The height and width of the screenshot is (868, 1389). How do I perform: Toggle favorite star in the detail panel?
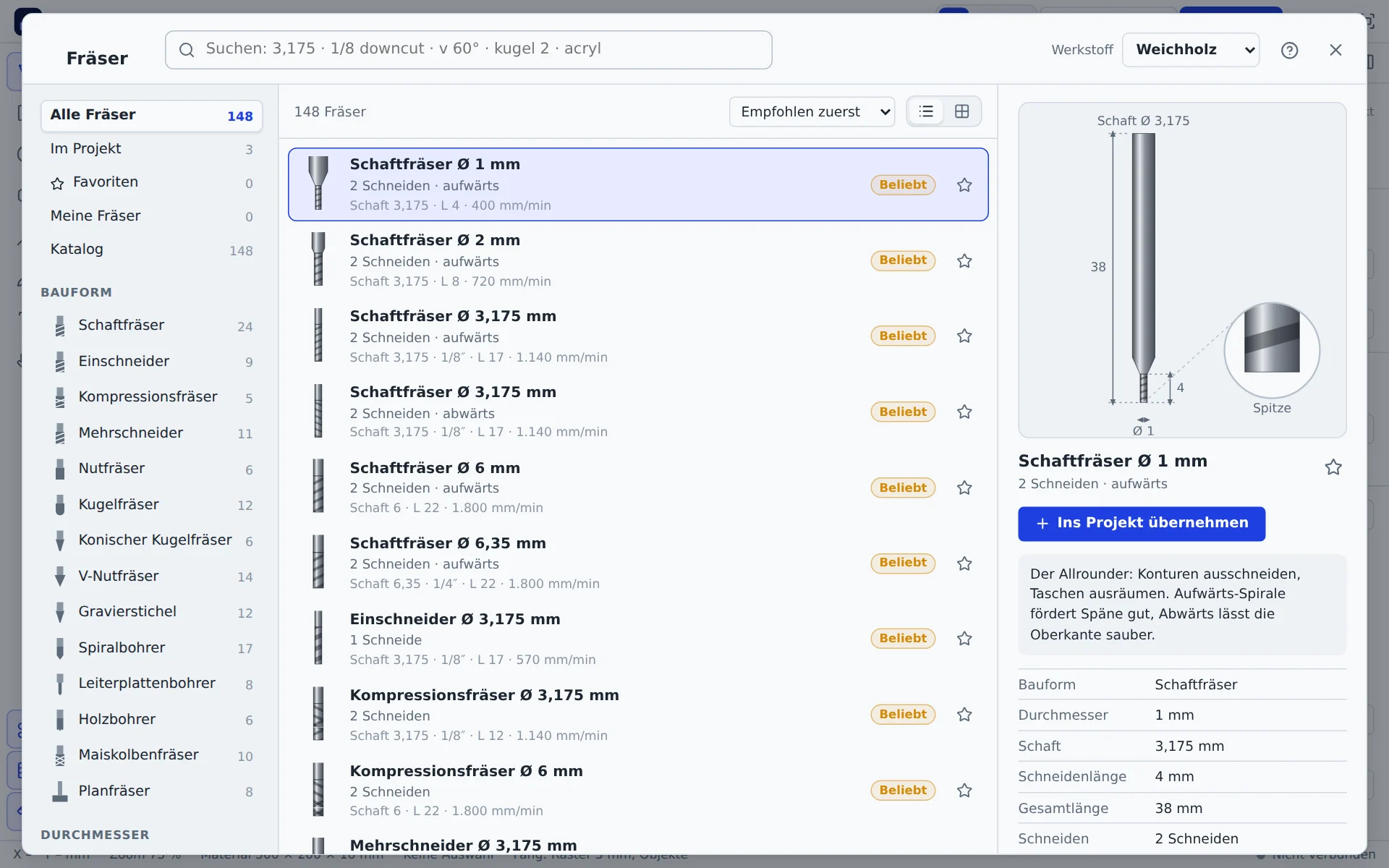(x=1333, y=467)
